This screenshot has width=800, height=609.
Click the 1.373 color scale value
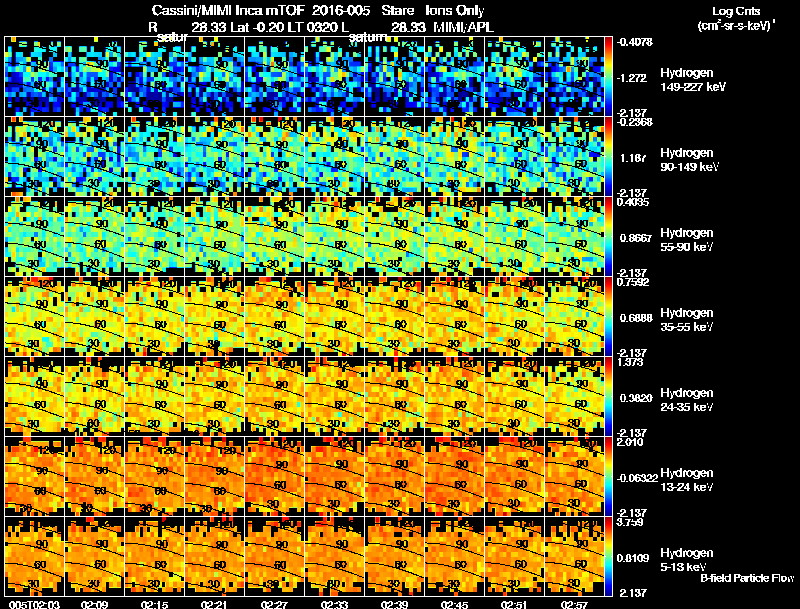click(630, 363)
